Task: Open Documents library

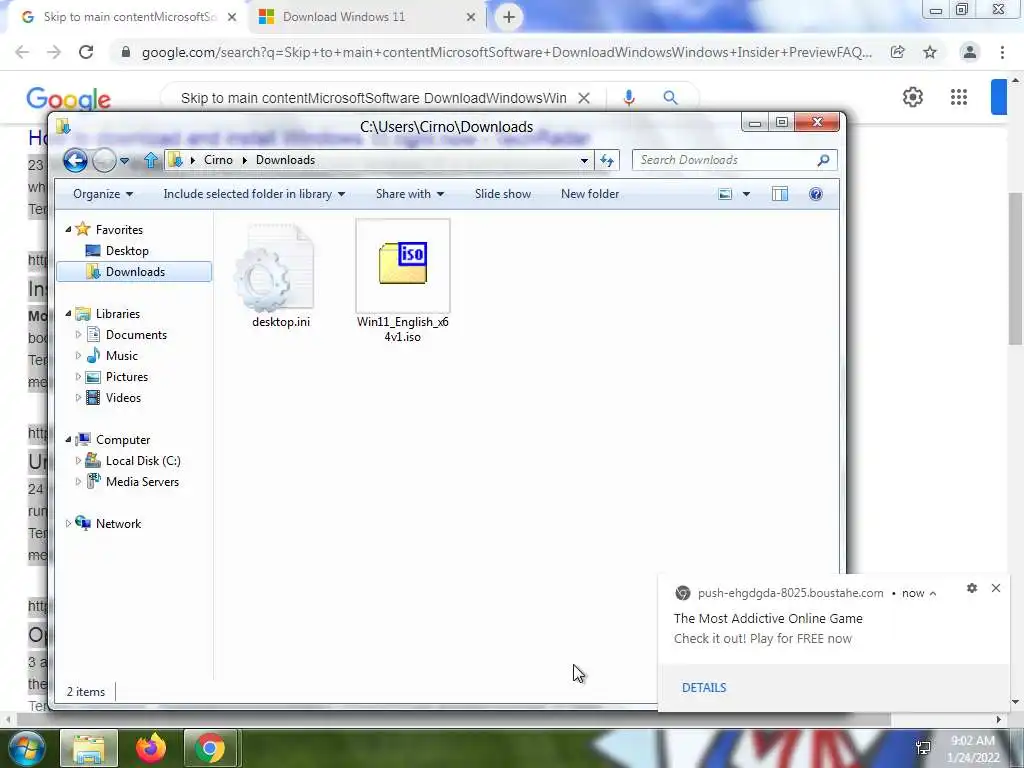Action: click(x=136, y=334)
